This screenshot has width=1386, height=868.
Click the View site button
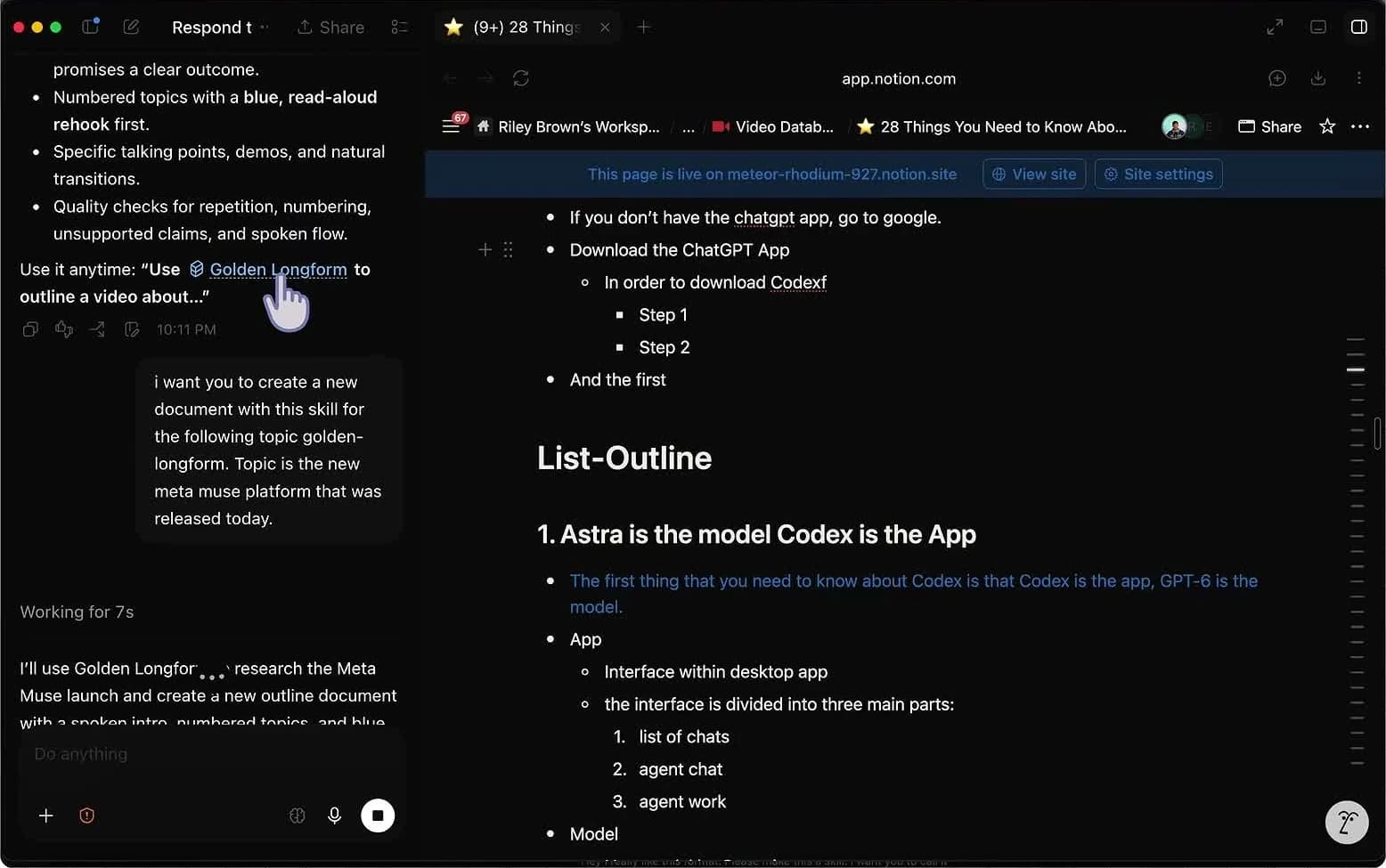(1034, 174)
